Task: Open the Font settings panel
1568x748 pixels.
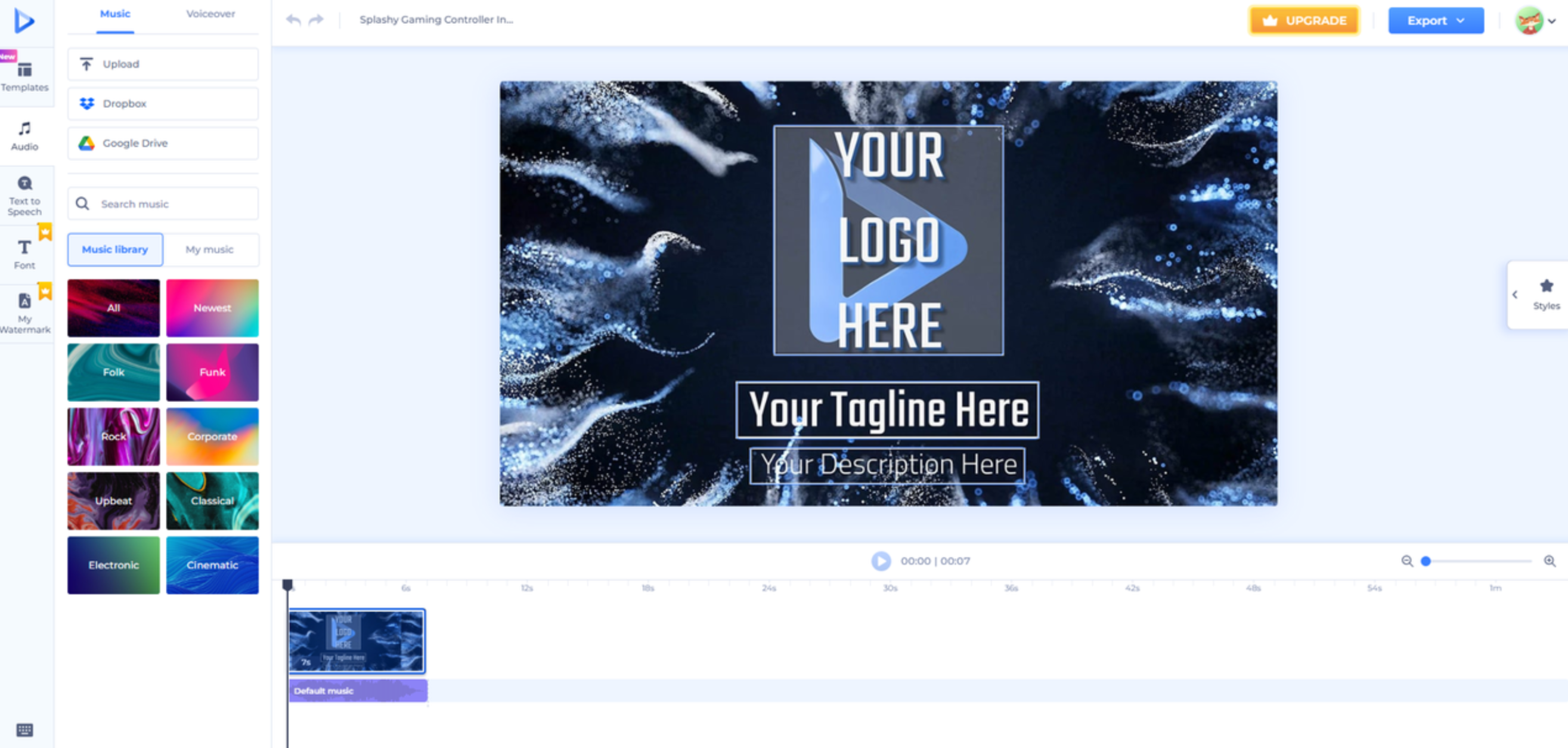Action: point(24,254)
